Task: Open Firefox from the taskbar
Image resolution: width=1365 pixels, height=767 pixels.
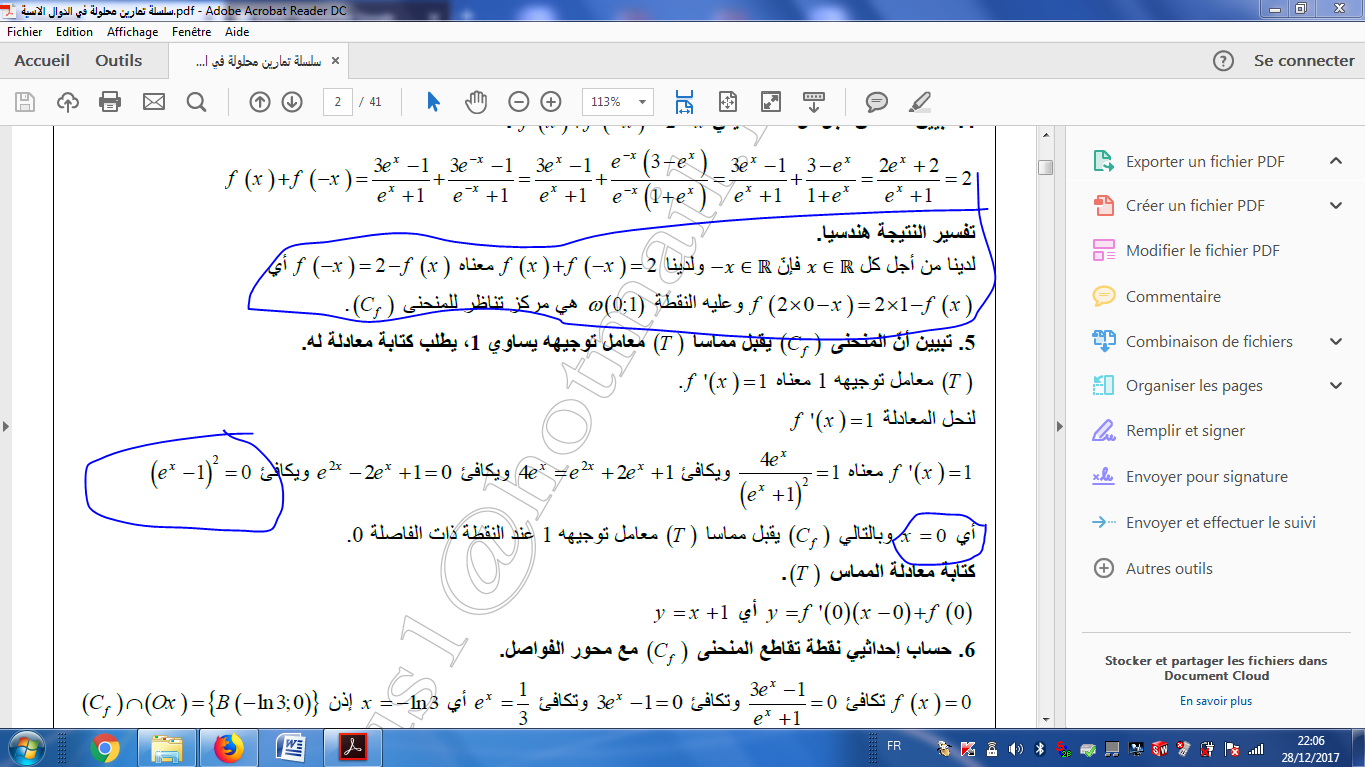Action: coord(230,748)
